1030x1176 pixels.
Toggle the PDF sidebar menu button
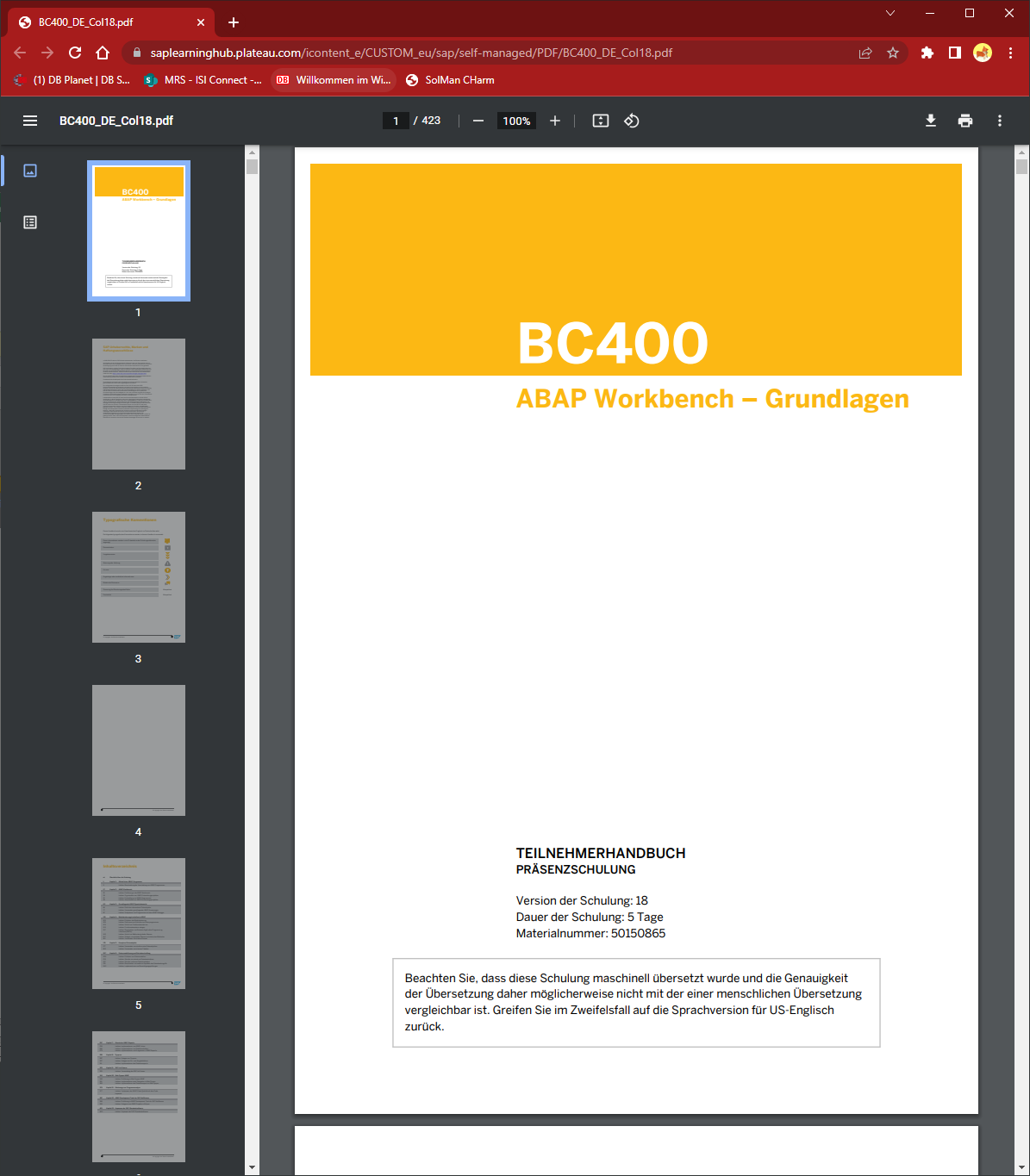[30, 121]
